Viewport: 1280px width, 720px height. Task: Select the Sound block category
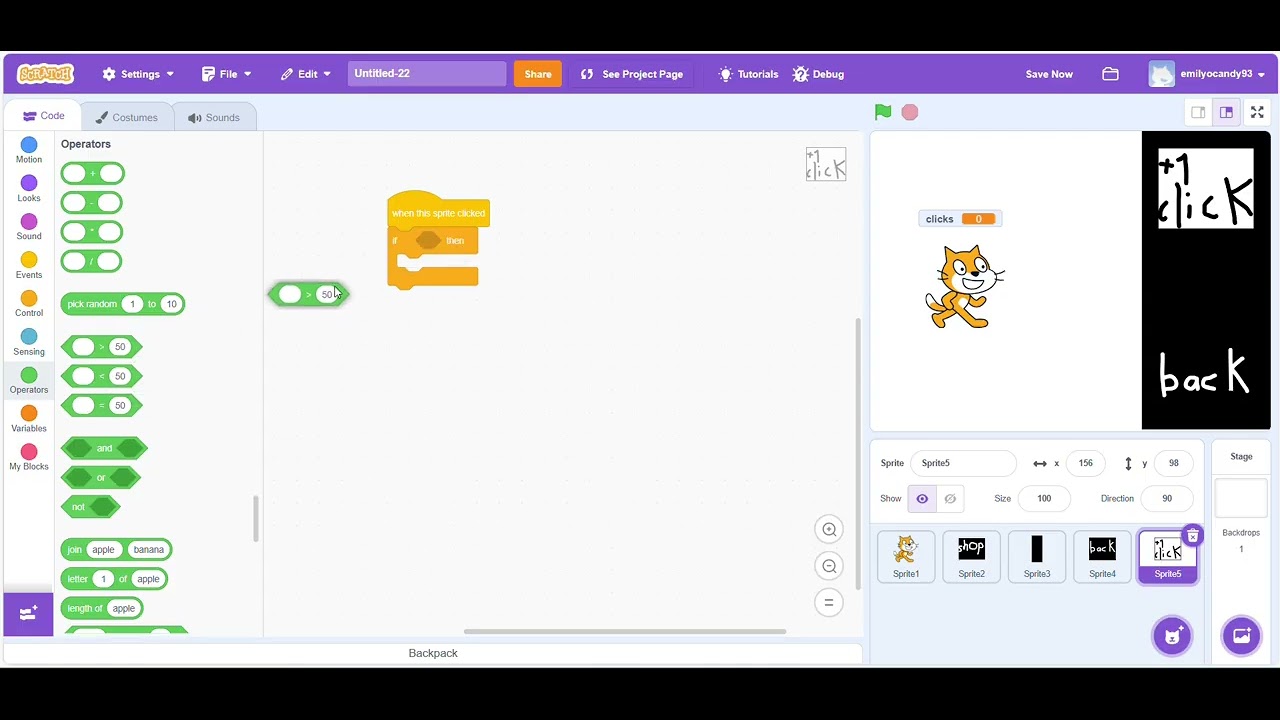click(x=29, y=228)
